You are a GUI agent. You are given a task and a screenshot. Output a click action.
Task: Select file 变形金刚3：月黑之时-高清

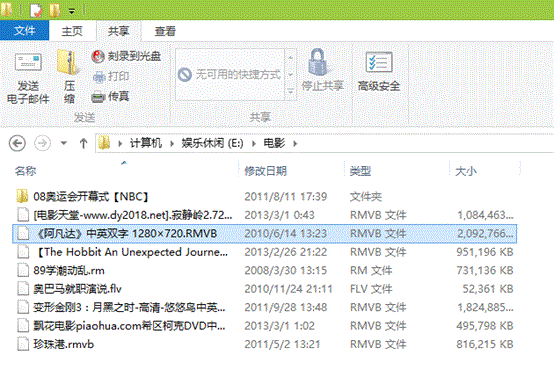(129, 307)
